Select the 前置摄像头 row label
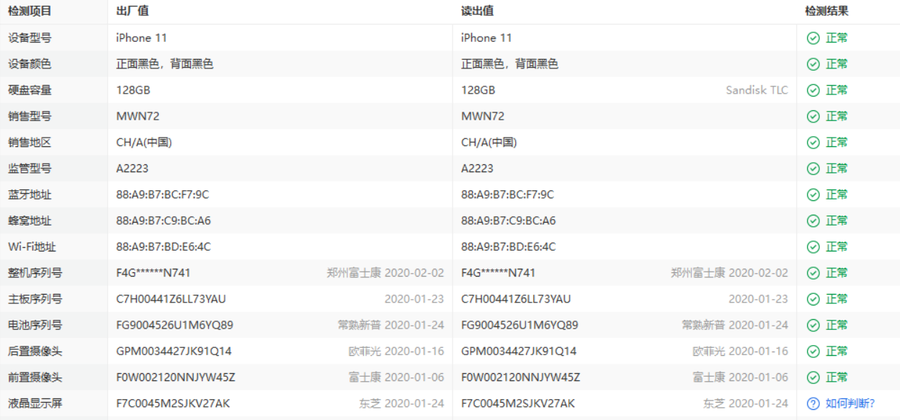This screenshot has height=420, width=900. (x=34, y=378)
